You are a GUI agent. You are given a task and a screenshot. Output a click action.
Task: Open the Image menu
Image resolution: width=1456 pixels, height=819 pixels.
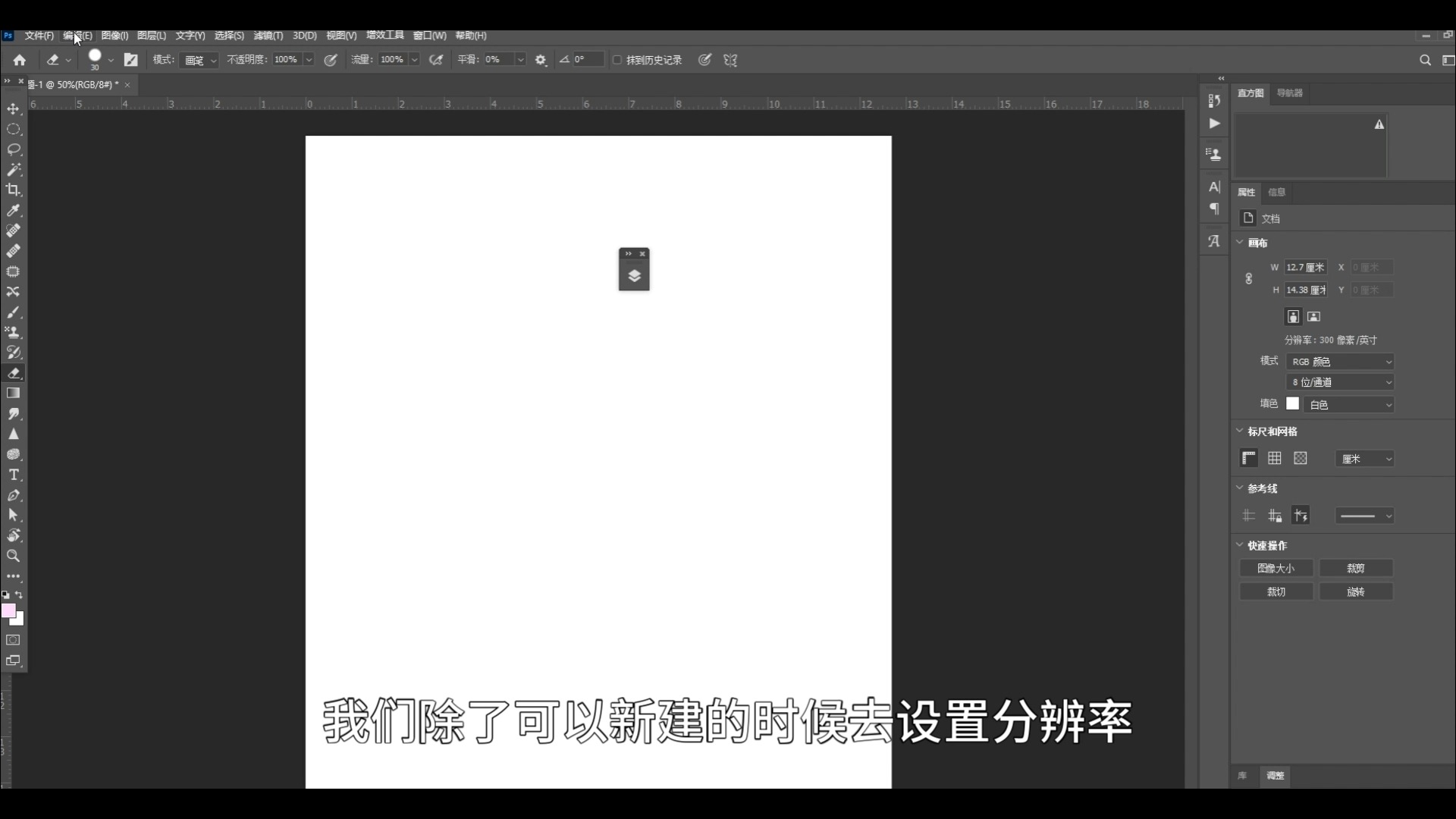(115, 36)
